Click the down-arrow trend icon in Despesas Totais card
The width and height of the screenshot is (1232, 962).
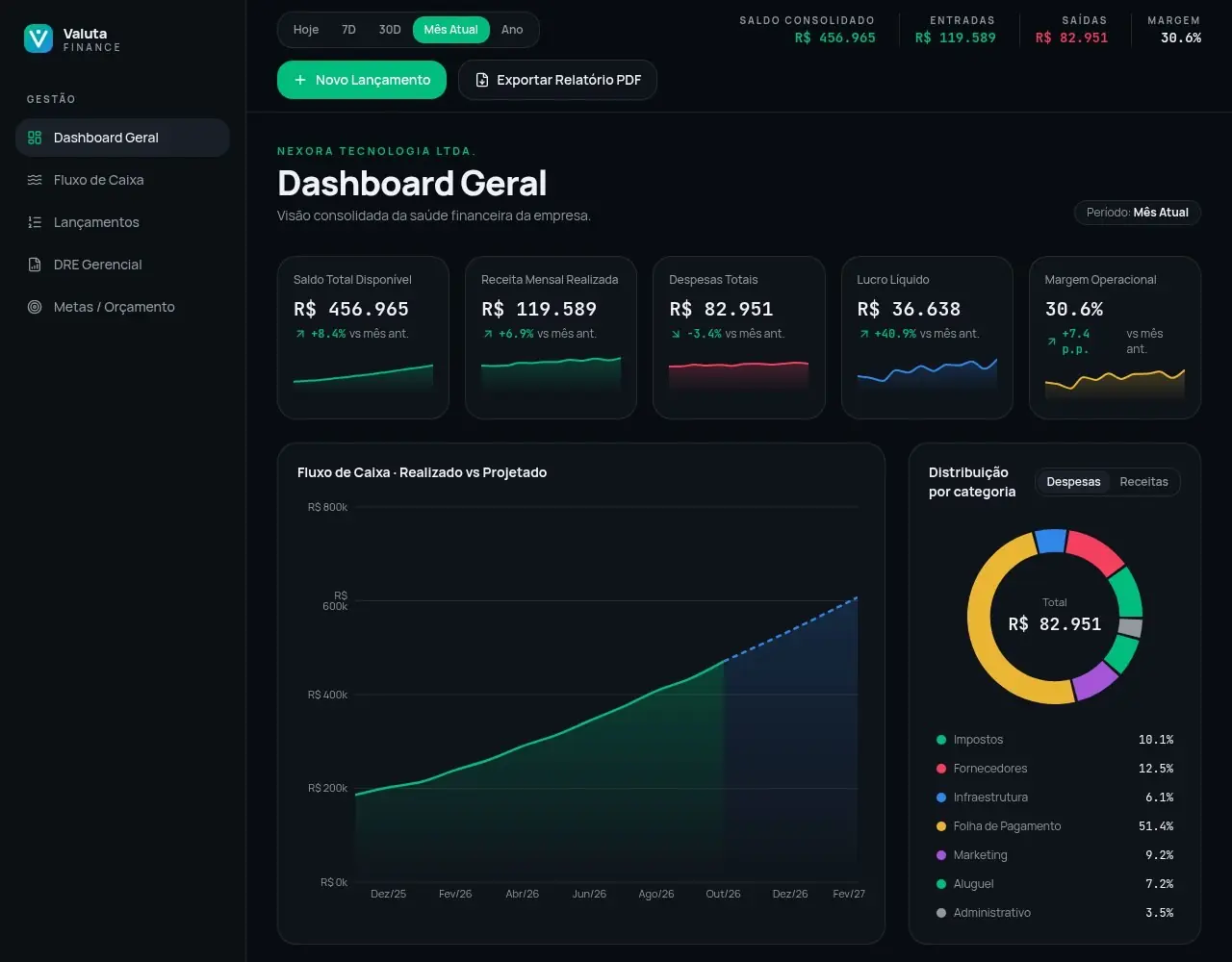(x=676, y=334)
